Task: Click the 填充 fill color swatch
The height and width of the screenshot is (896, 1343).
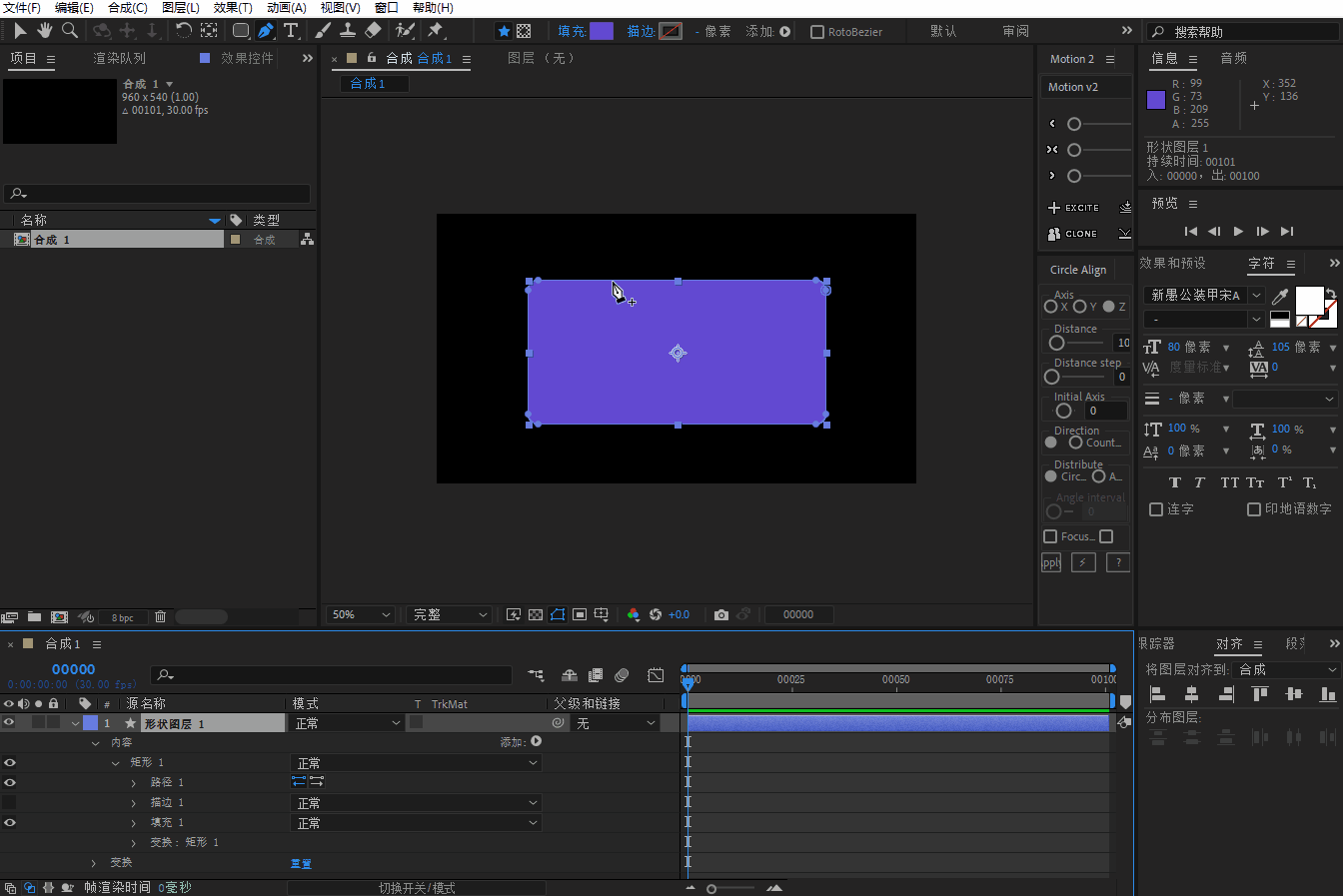Action: click(x=602, y=31)
